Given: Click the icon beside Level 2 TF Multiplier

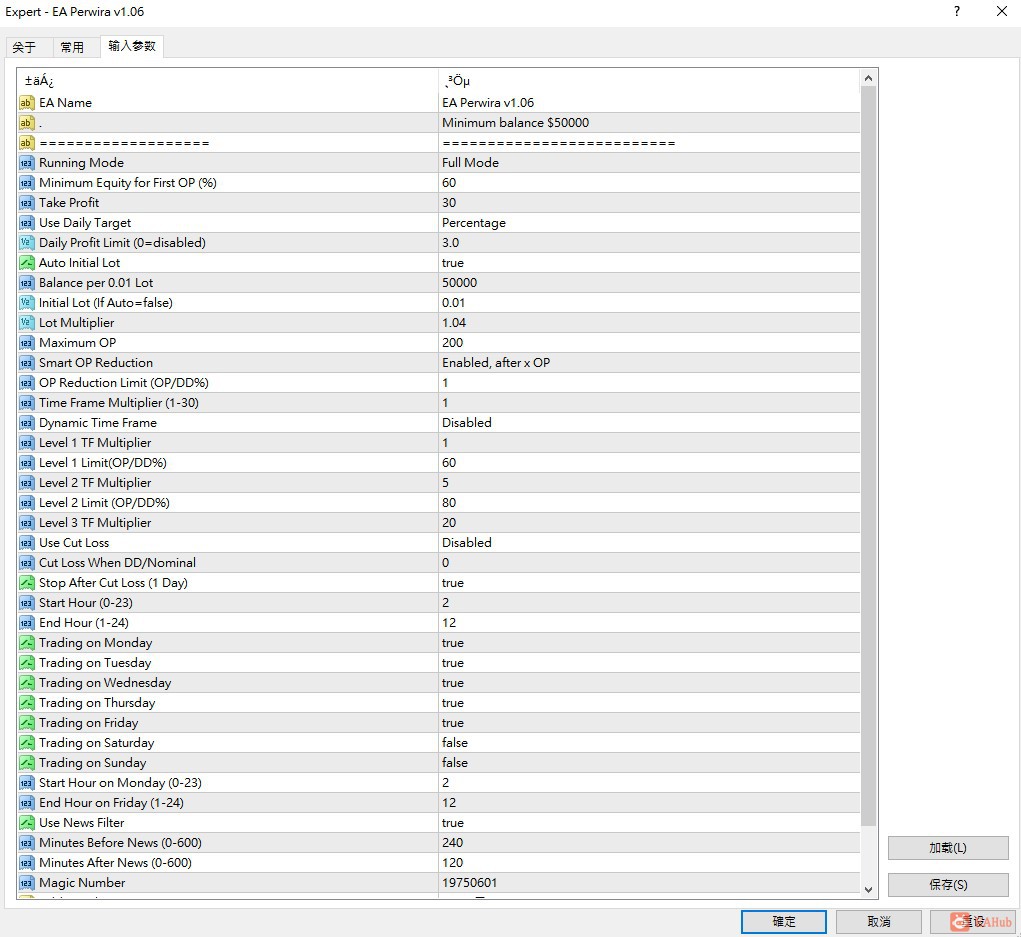Looking at the screenshot, I should tap(26, 482).
